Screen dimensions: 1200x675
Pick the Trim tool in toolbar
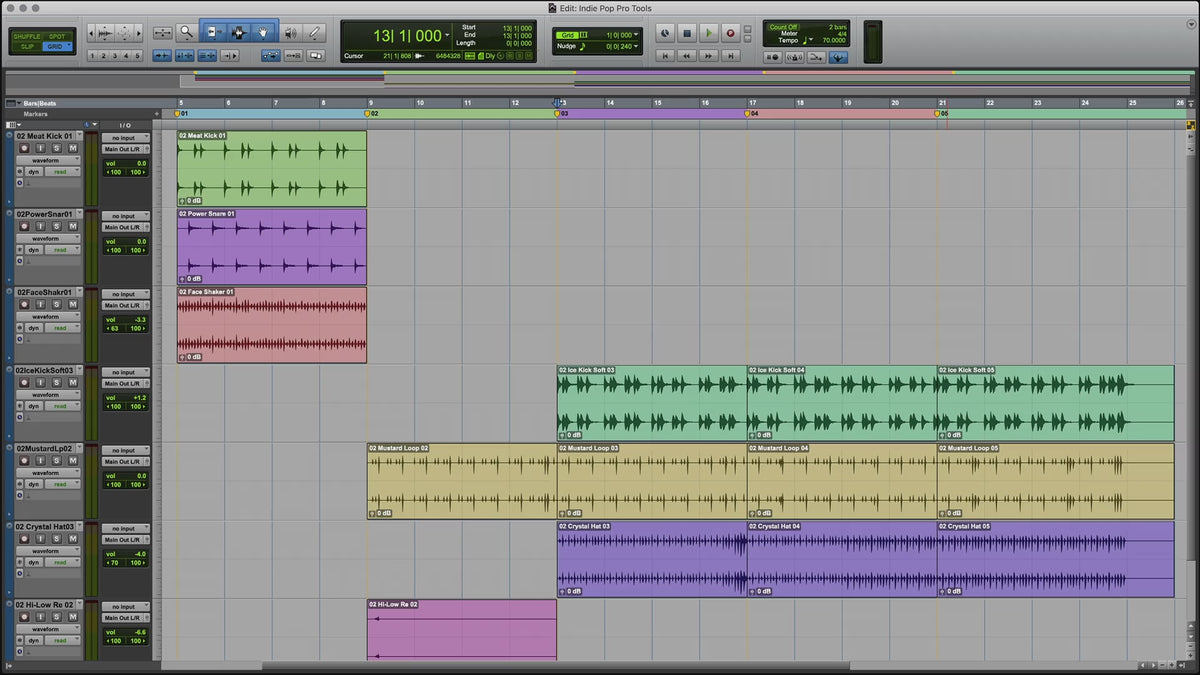coord(212,32)
